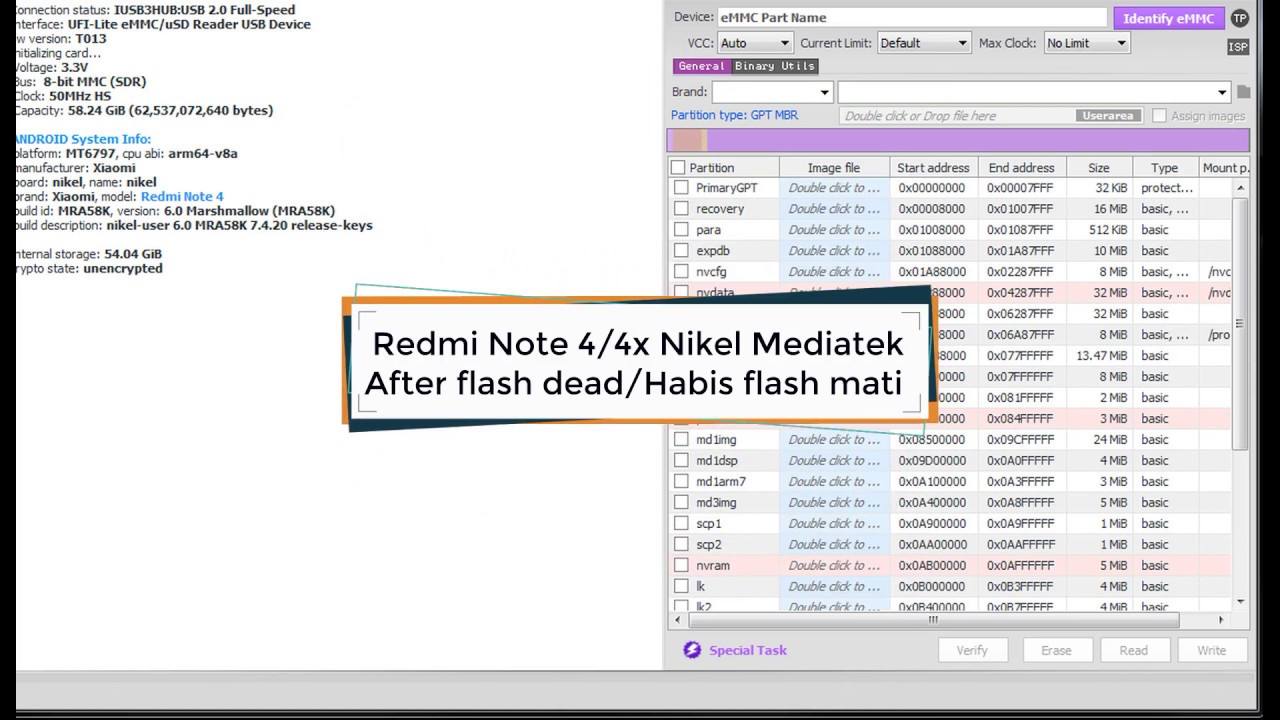Open the Current Limit Default dropdown
This screenshot has height=720, width=1280.
click(924, 43)
